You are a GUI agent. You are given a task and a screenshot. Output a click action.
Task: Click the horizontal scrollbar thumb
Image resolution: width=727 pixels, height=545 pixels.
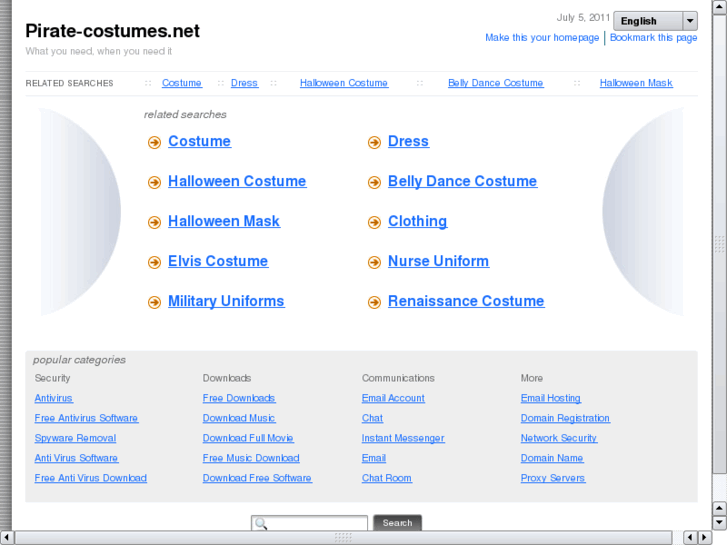[x=343, y=538]
